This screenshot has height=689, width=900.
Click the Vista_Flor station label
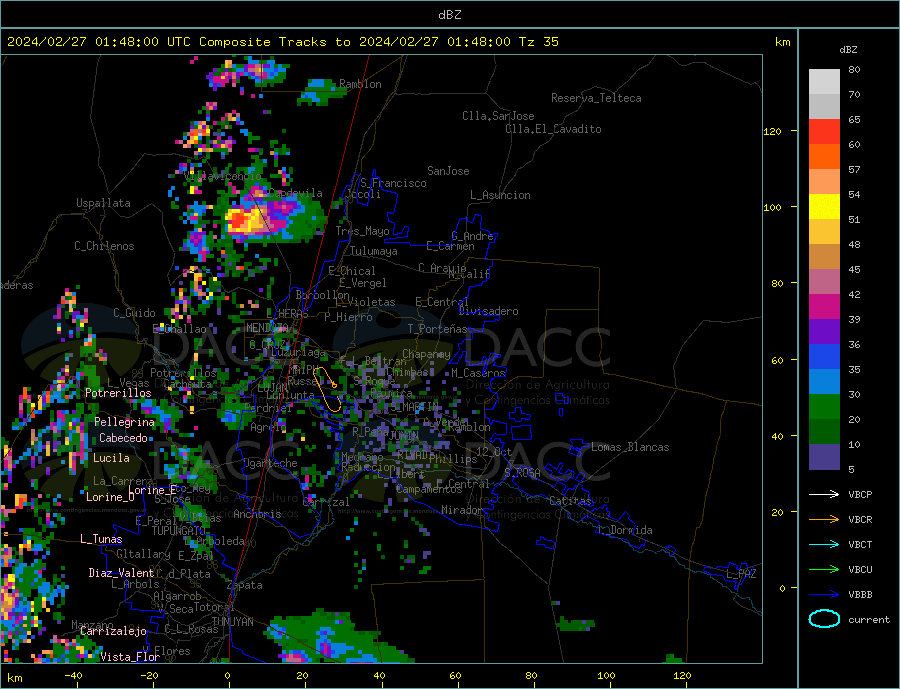click(x=130, y=657)
